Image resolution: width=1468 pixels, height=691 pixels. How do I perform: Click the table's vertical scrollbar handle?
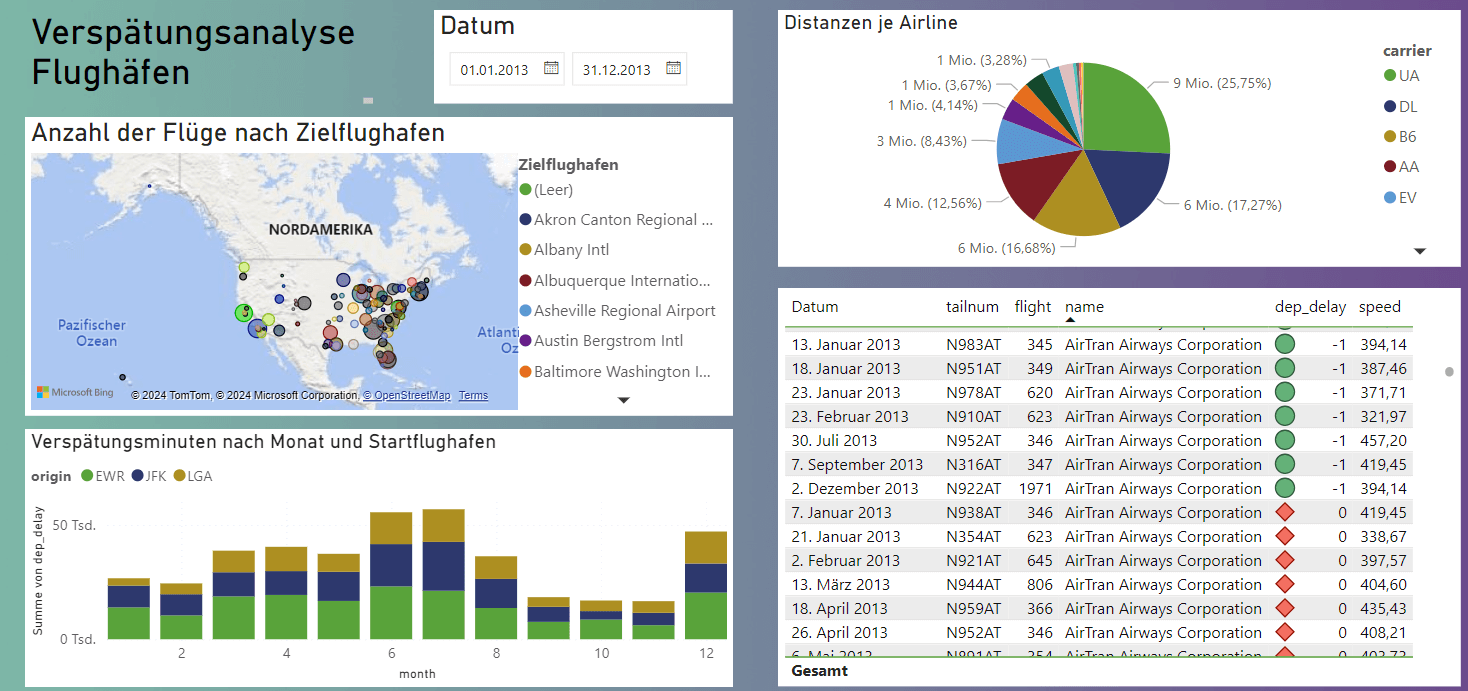coord(1449,372)
